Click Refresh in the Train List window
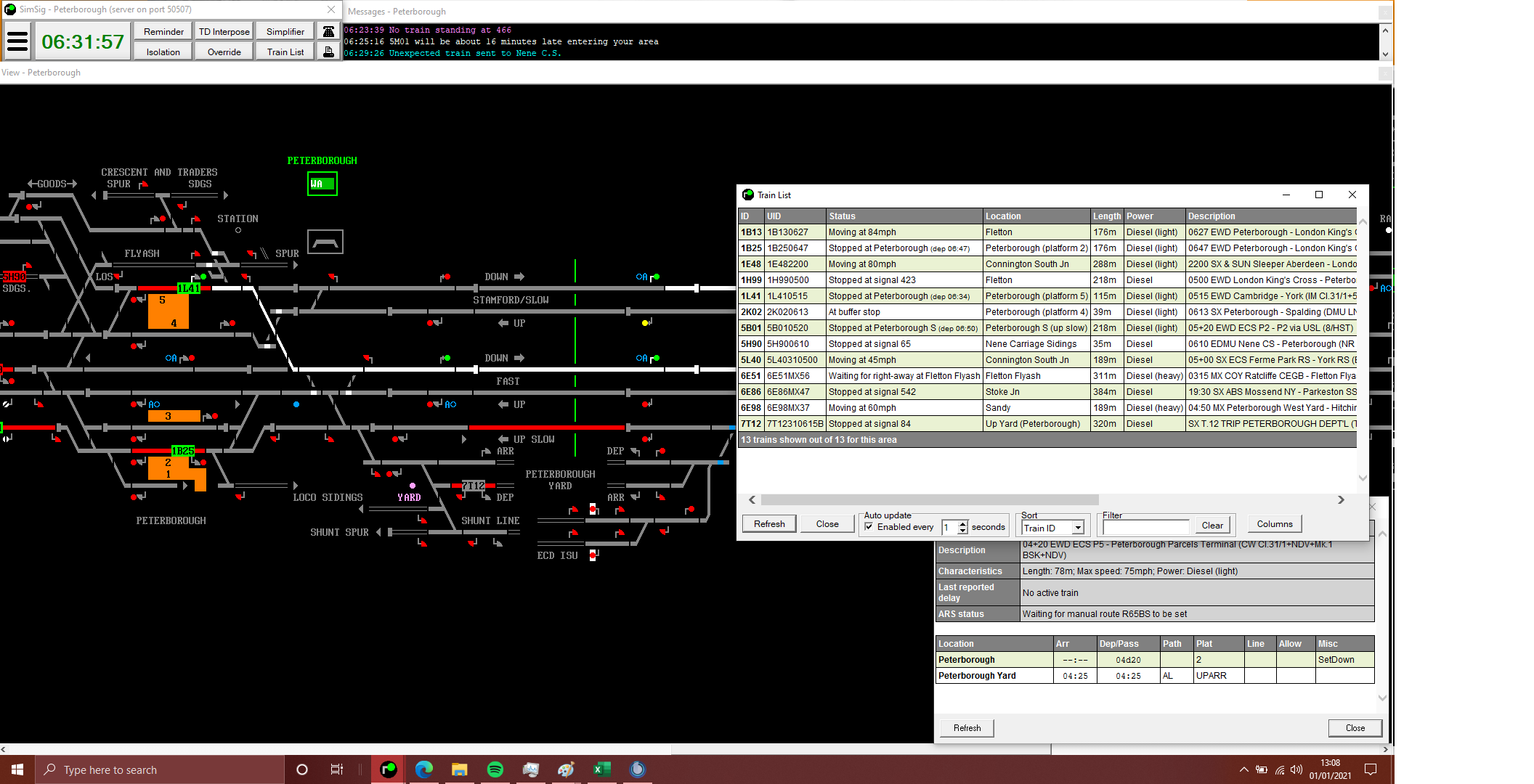Viewport: 1534px width, 784px height. pyautogui.click(x=769, y=524)
